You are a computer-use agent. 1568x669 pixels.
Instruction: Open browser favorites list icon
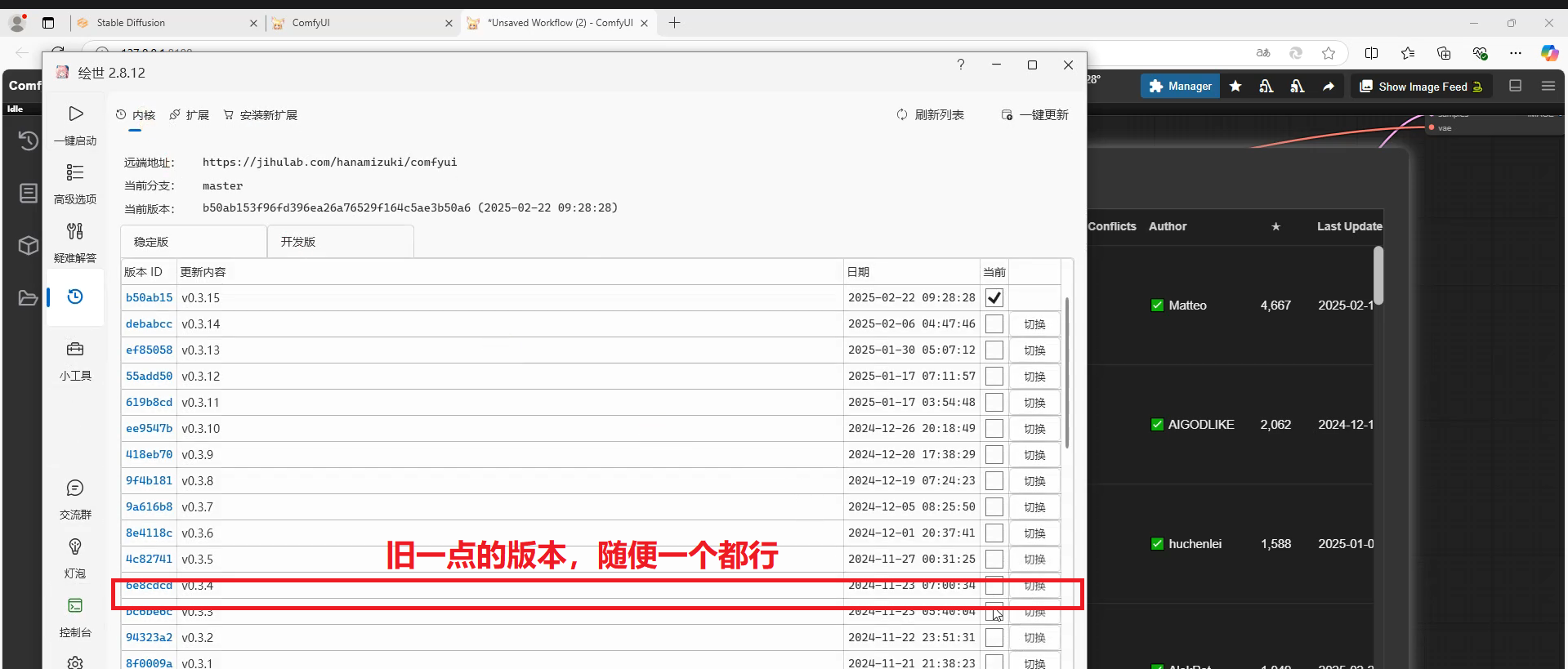point(1408,53)
